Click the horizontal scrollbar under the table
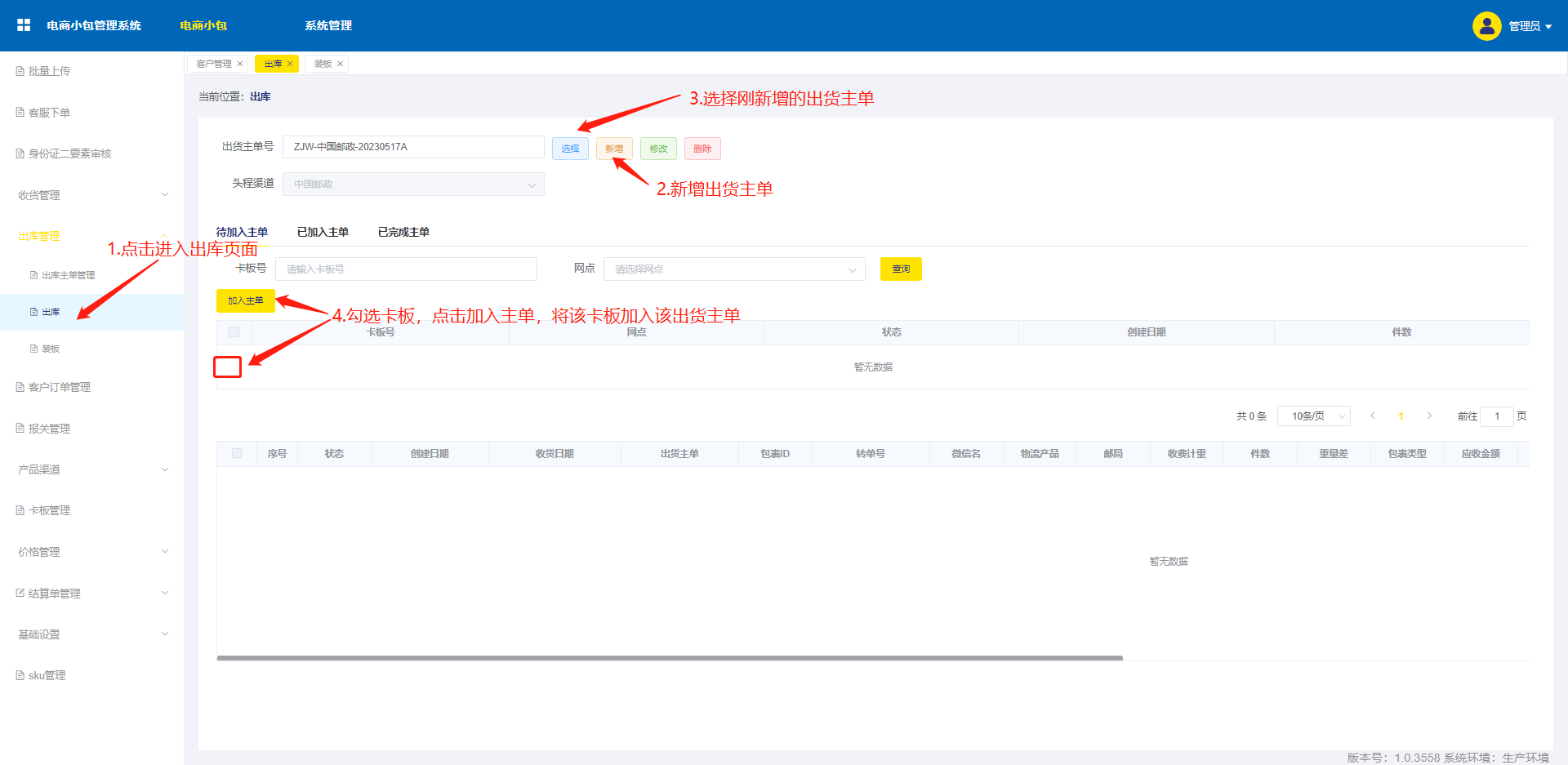1568x765 pixels. [670, 657]
